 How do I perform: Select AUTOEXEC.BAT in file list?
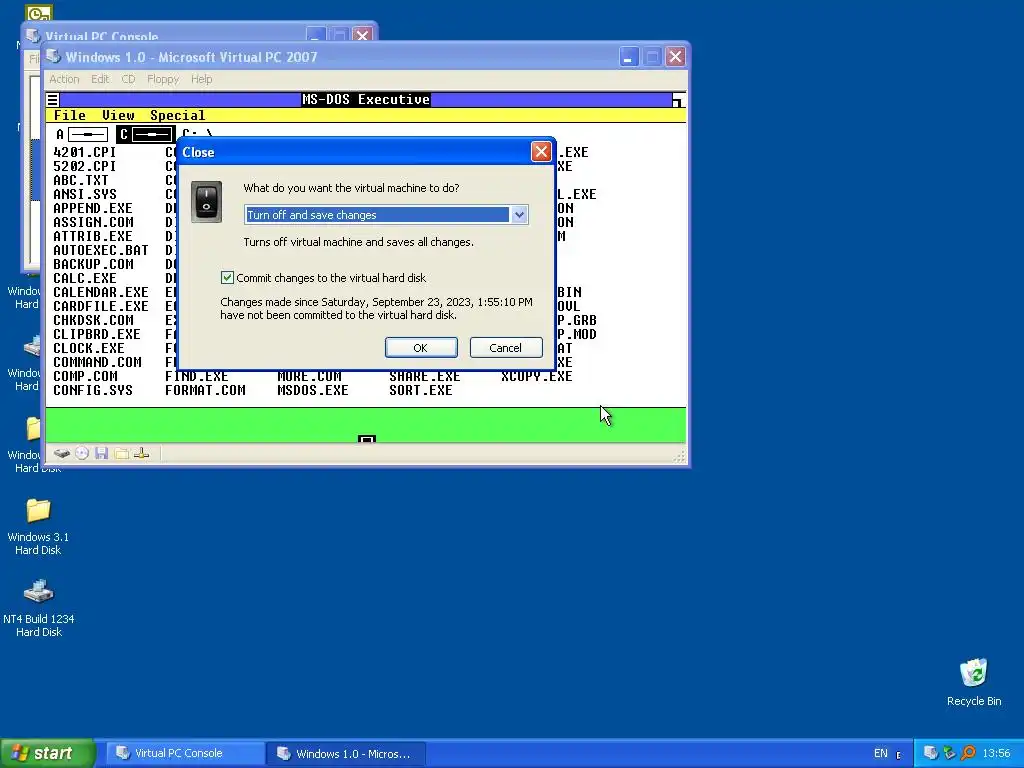pyautogui.click(x=101, y=250)
